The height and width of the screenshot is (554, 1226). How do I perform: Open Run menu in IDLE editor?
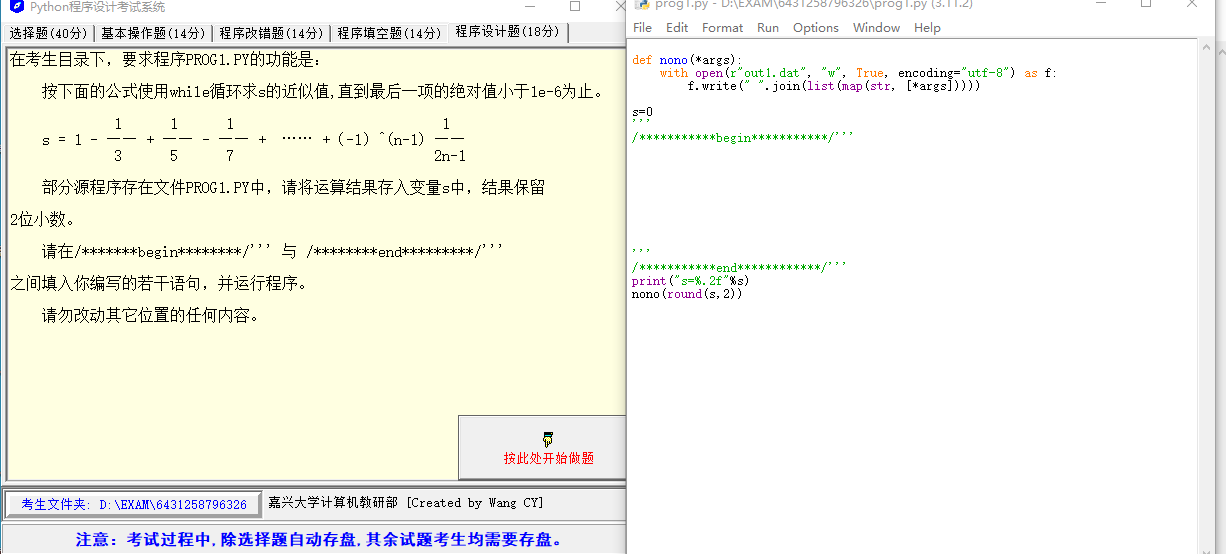pyautogui.click(x=768, y=27)
